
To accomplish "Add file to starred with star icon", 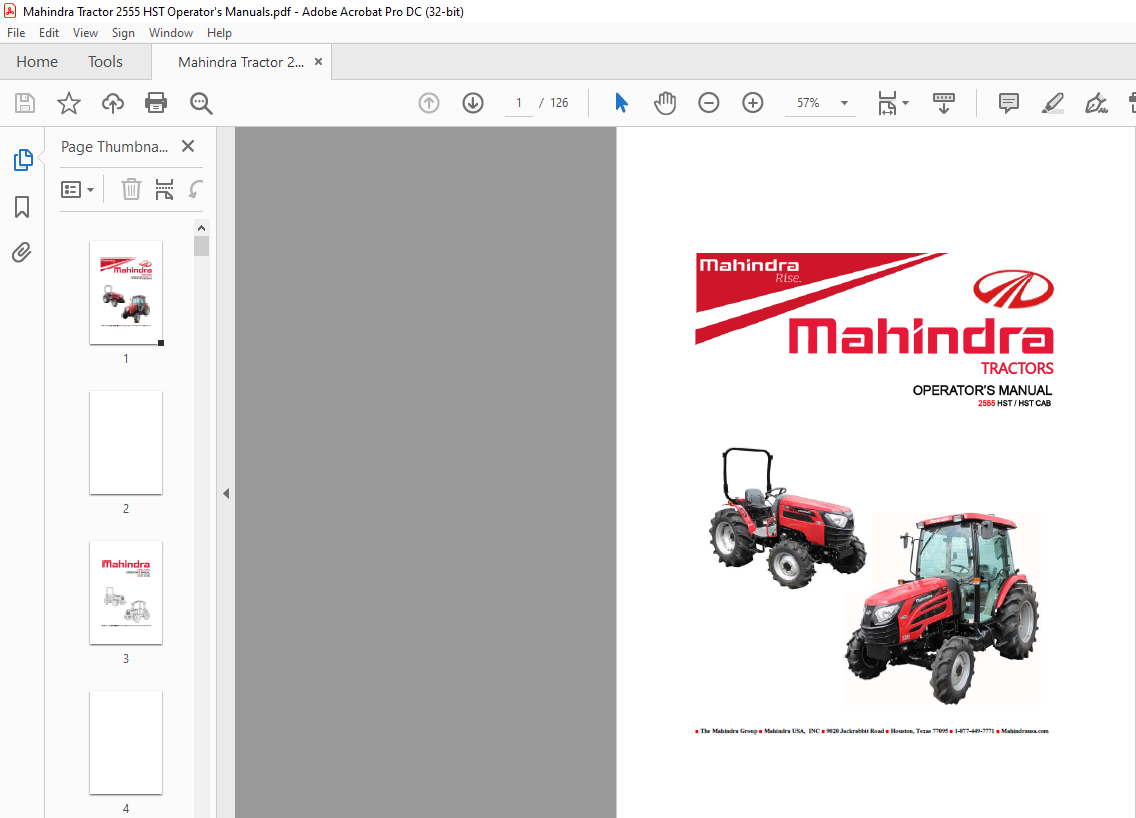I will coord(69,103).
